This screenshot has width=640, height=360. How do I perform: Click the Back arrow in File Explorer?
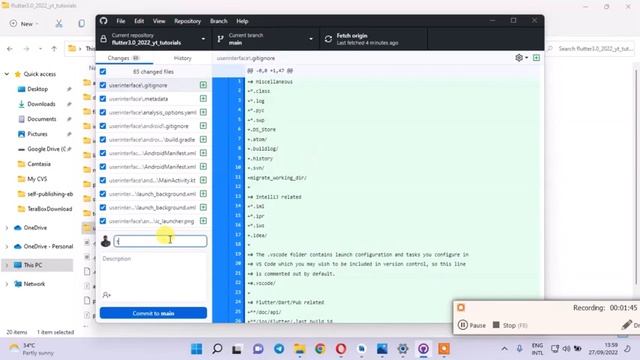coord(10,49)
